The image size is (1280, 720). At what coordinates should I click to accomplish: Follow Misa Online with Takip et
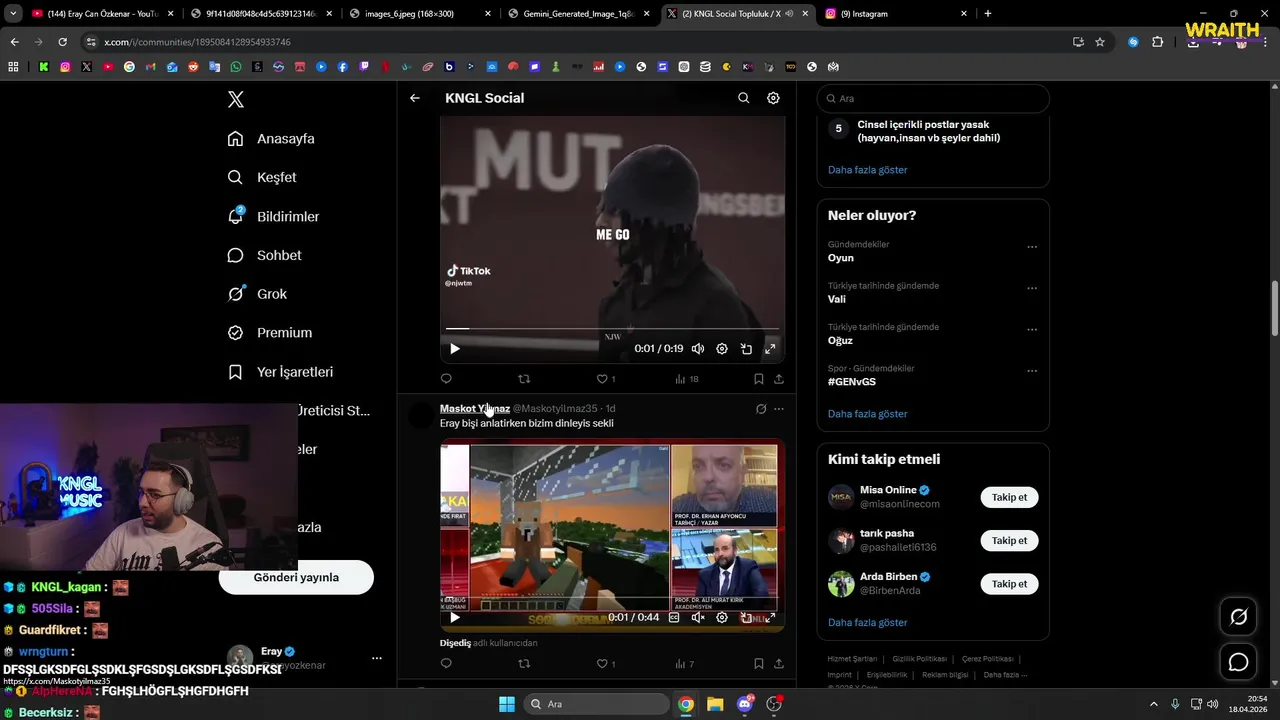point(1009,497)
